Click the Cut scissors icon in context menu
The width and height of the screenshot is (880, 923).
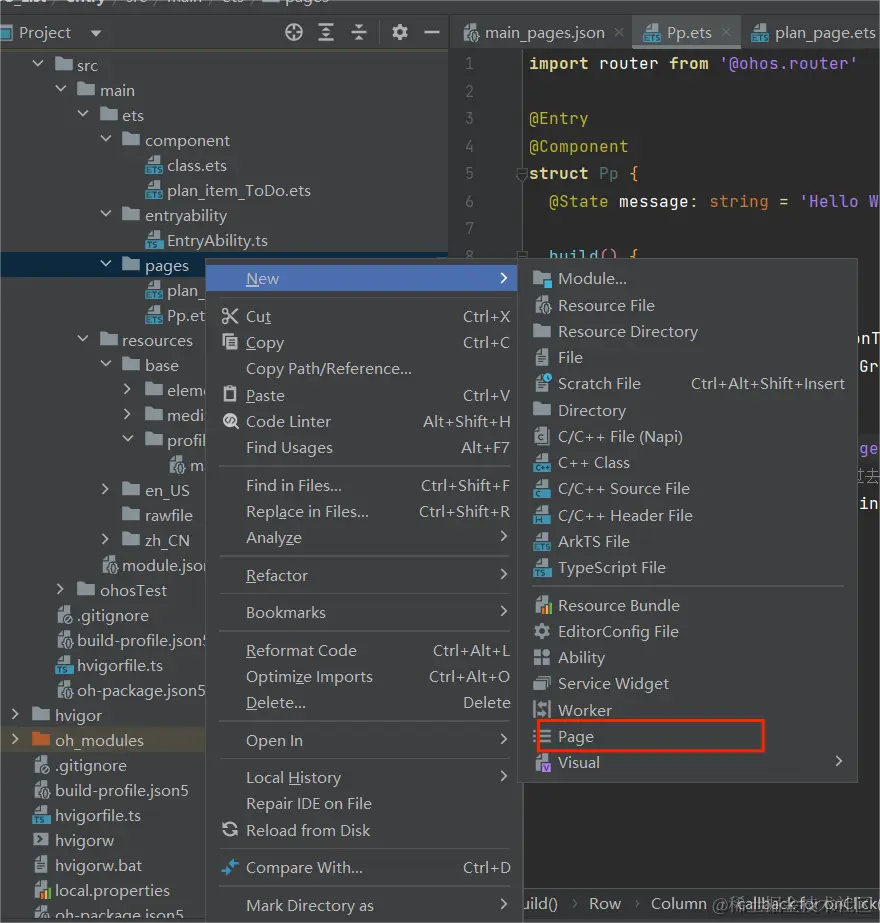pyautogui.click(x=230, y=316)
